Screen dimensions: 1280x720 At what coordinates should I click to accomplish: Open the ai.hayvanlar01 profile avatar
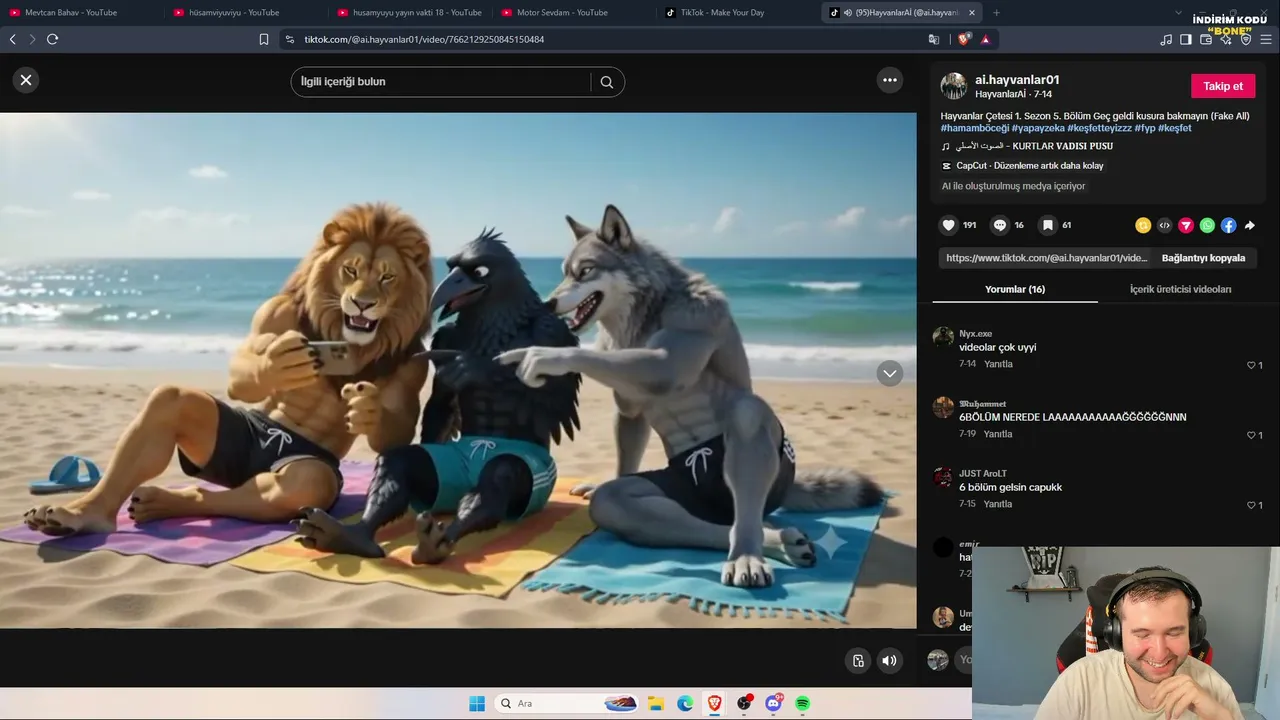click(954, 86)
